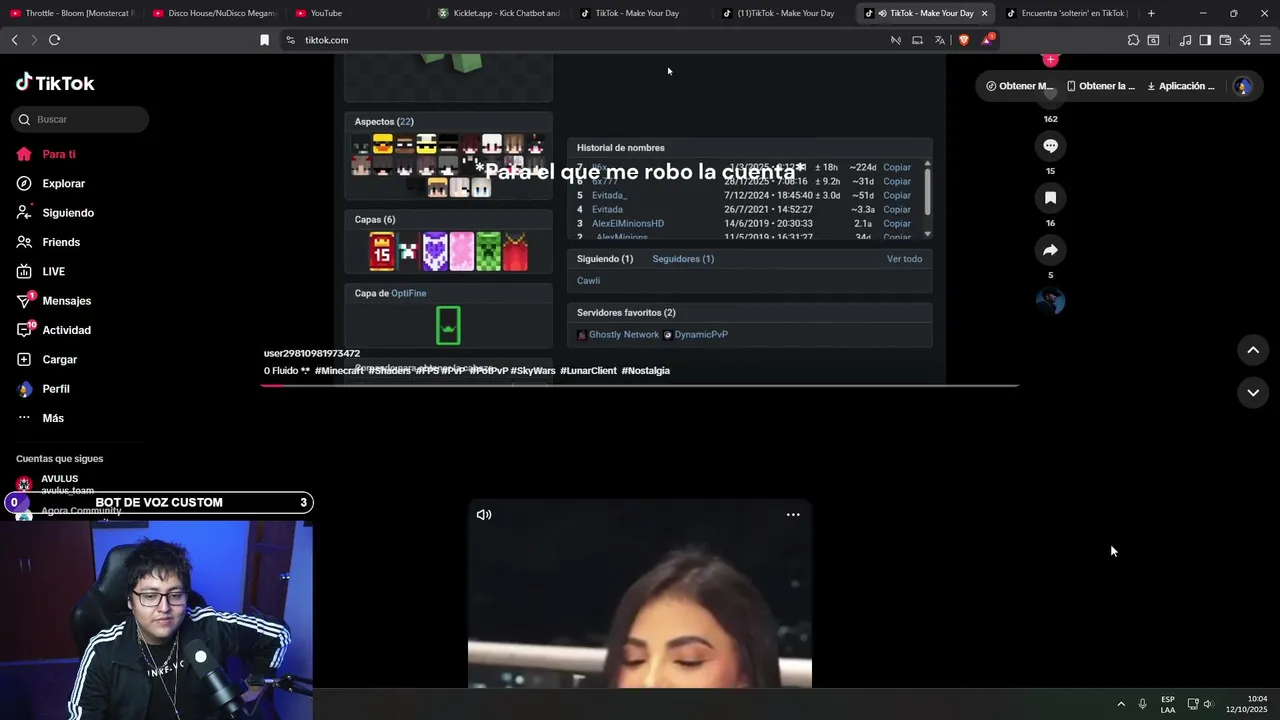The image size is (1280, 720).
Task: Open Cargar upload page
Action: coord(47,359)
